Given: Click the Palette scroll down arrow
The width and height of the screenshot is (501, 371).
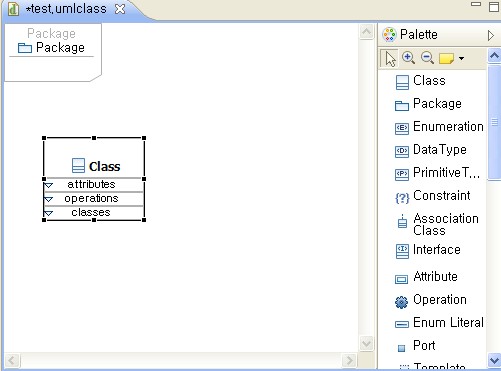Looking at the screenshot, I should click(494, 360).
